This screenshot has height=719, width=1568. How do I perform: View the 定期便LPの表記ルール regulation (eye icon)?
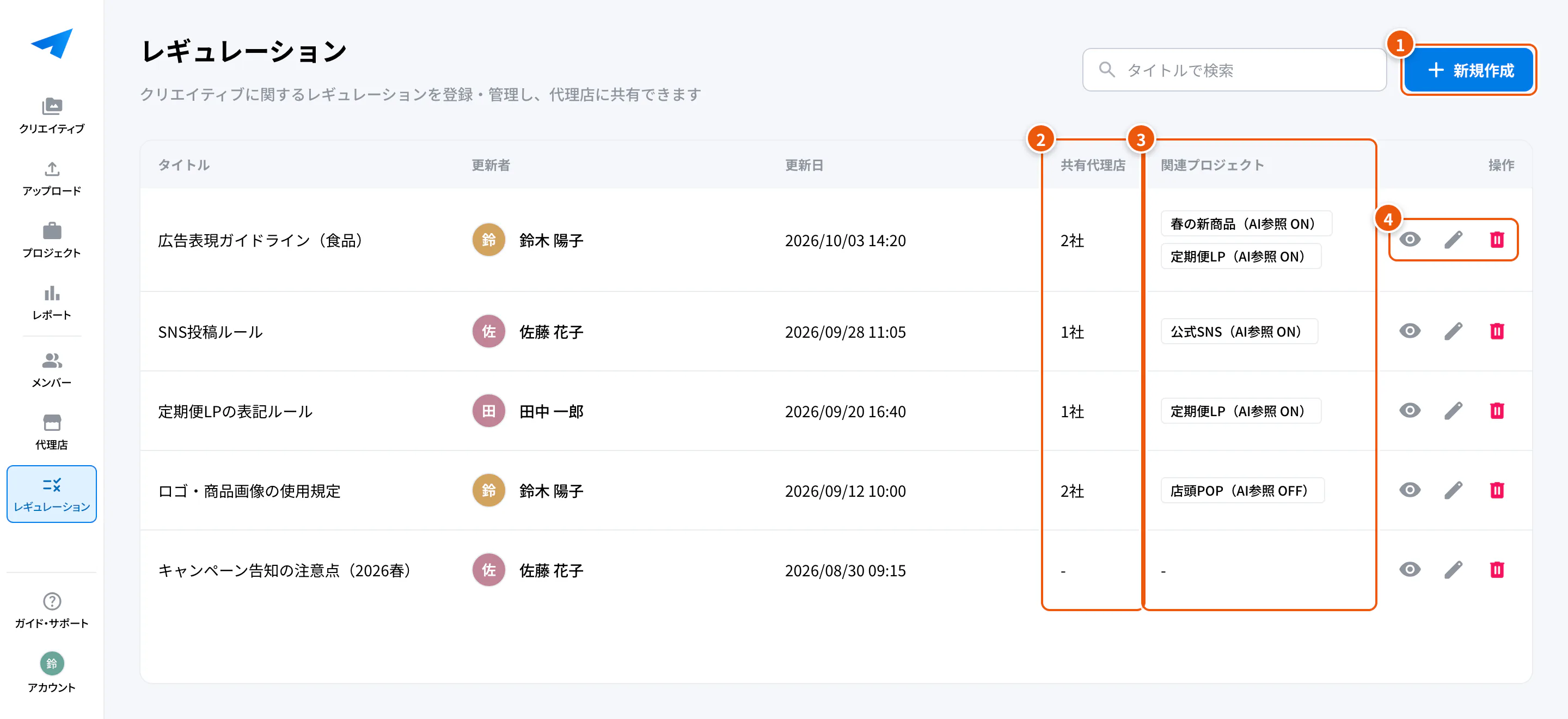pyautogui.click(x=1410, y=411)
